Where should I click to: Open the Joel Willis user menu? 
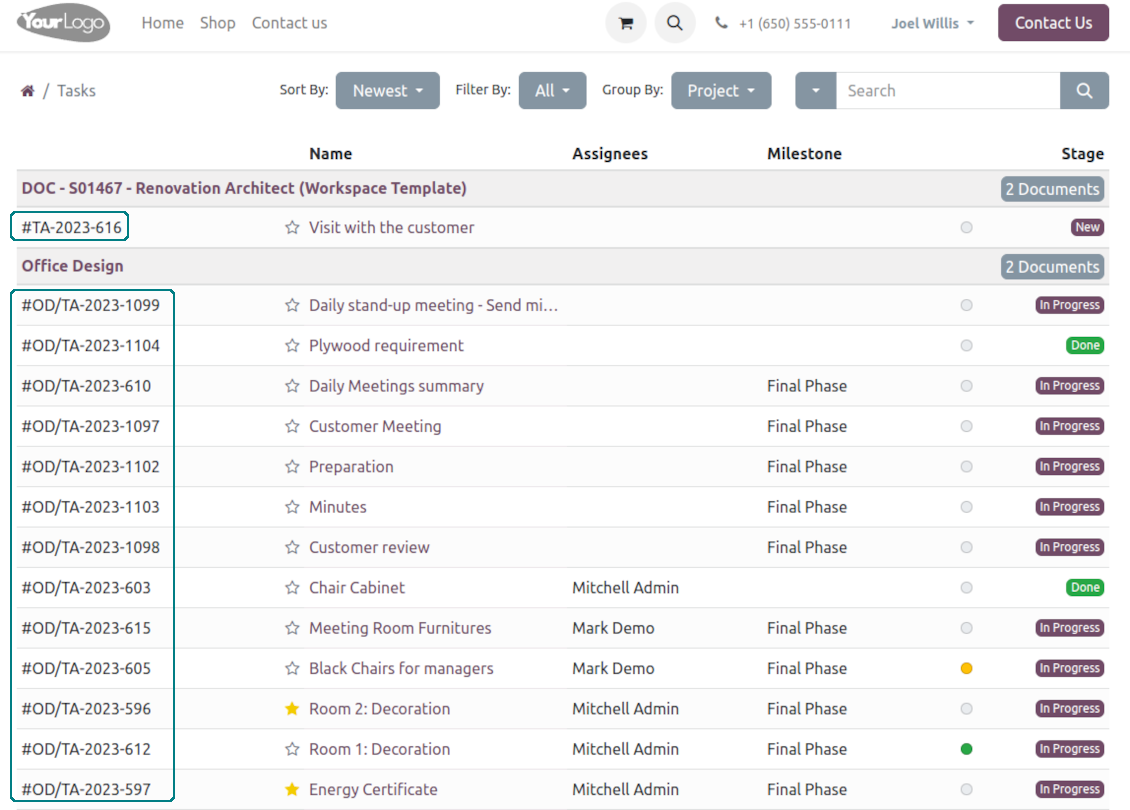click(x=932, y=23)
